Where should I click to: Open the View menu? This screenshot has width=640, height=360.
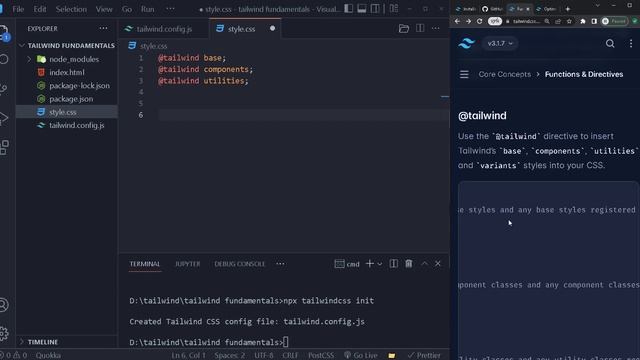tap(104, 9)
